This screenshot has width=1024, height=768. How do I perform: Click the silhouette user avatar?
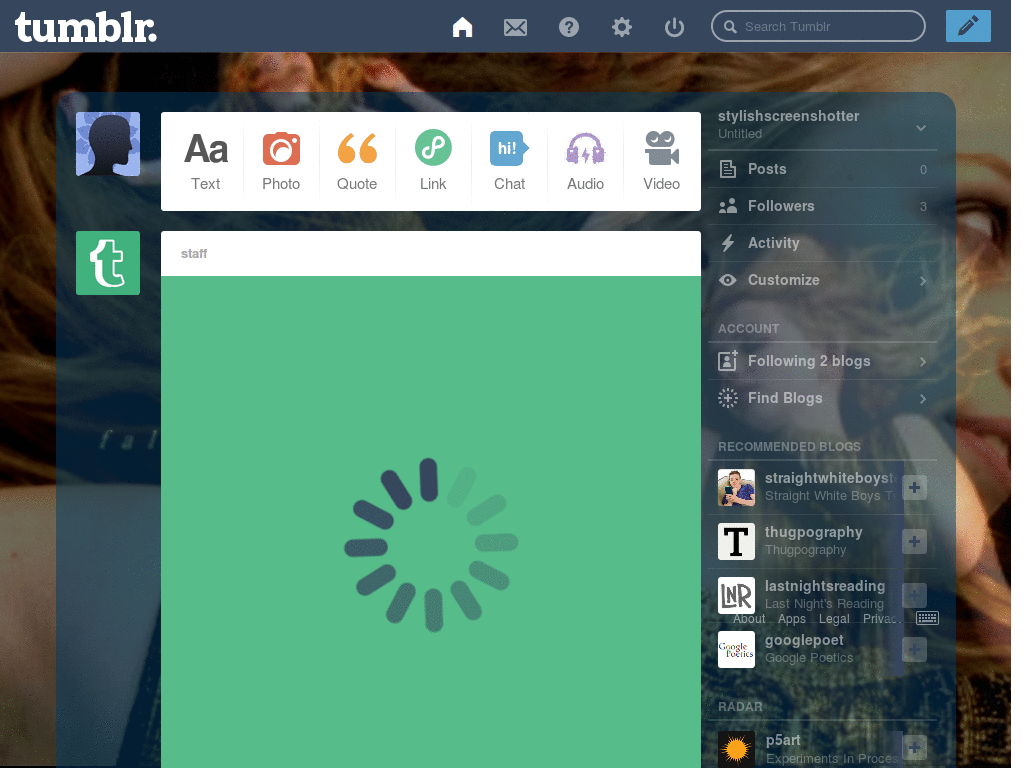pos(108,144)
